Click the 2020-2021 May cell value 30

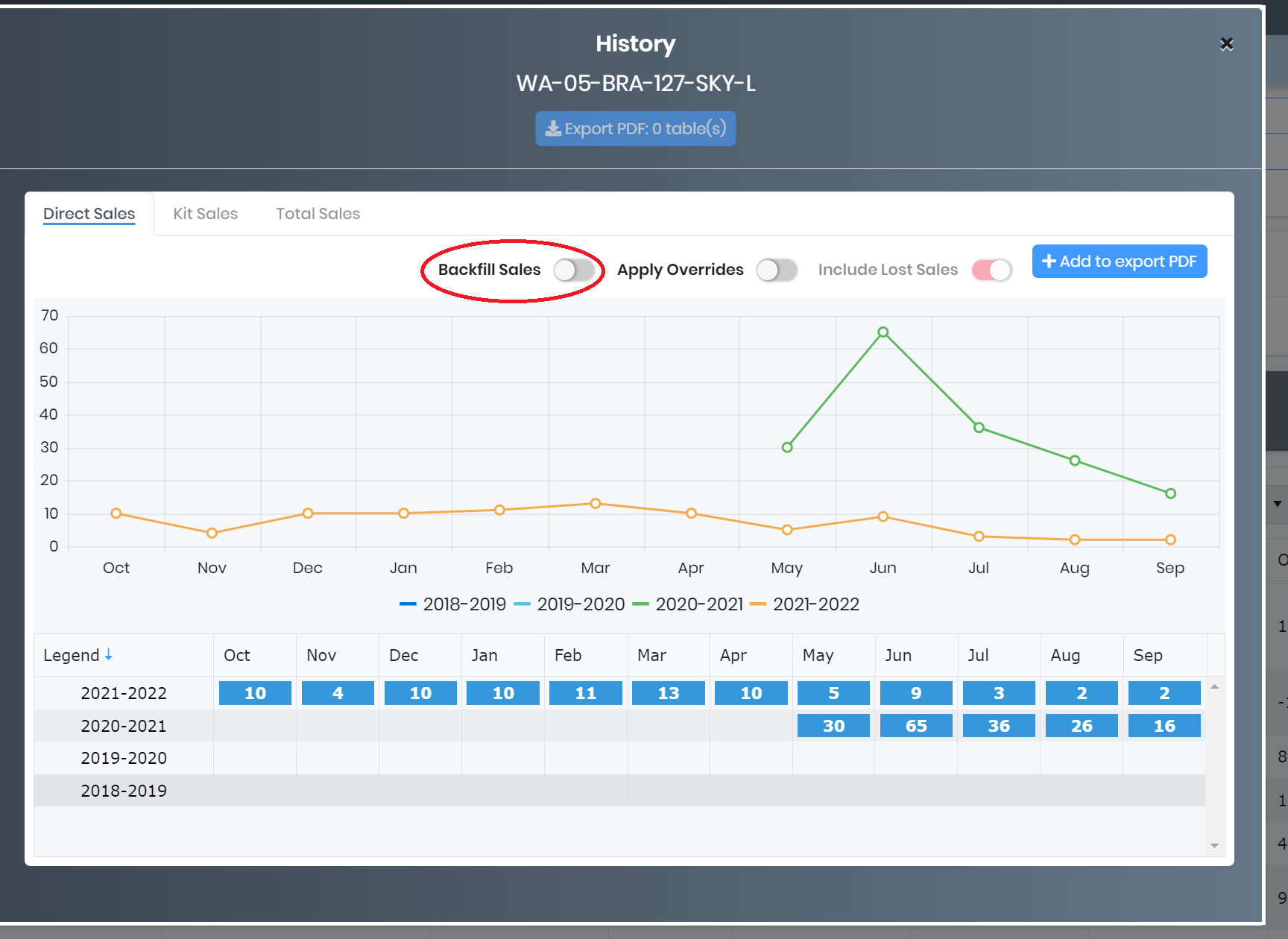[x=833, y=726]
